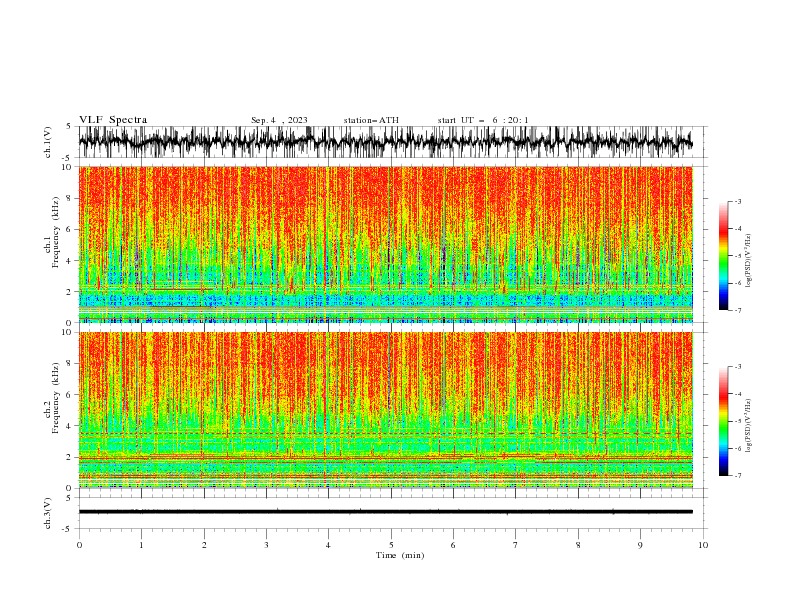The image size is (792, 612).
Task: Click the '3' tick label on time axis
Action: (x=266, y=545)
